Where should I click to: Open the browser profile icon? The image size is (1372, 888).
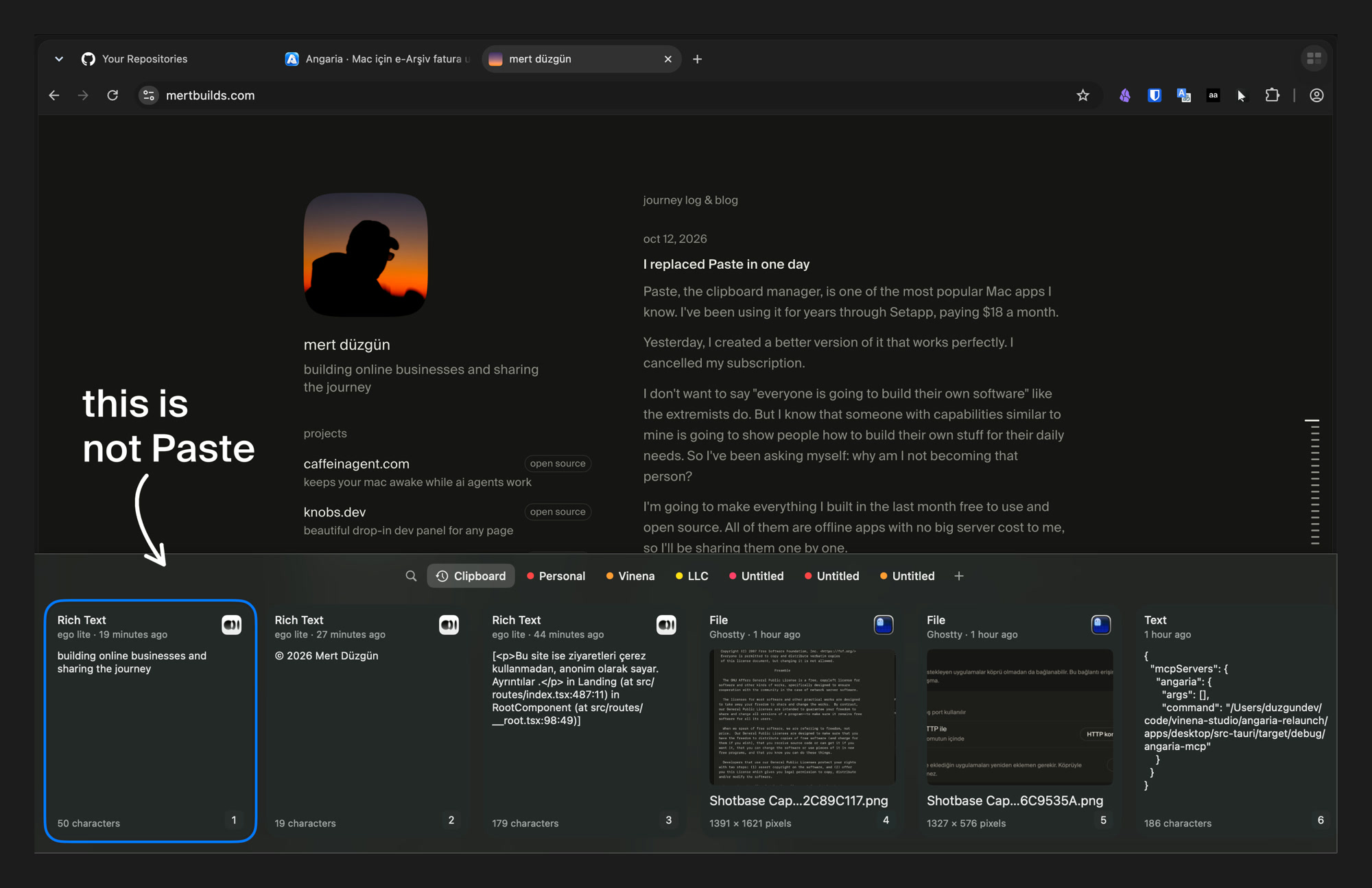1316,95
